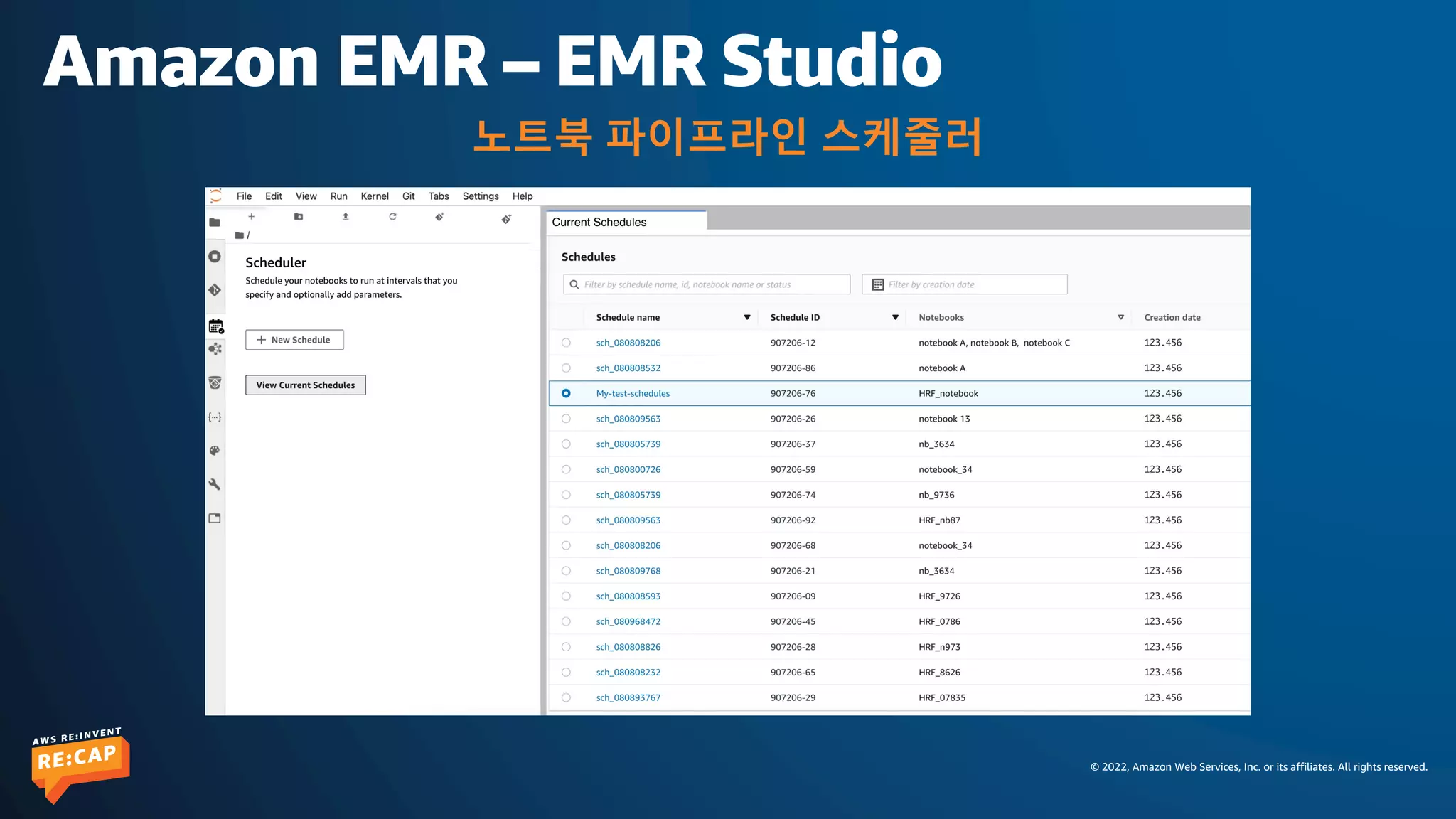The height and width of the screenshot is (819, 1456).
Task: Open the Kernel menu
Action: 375,196
